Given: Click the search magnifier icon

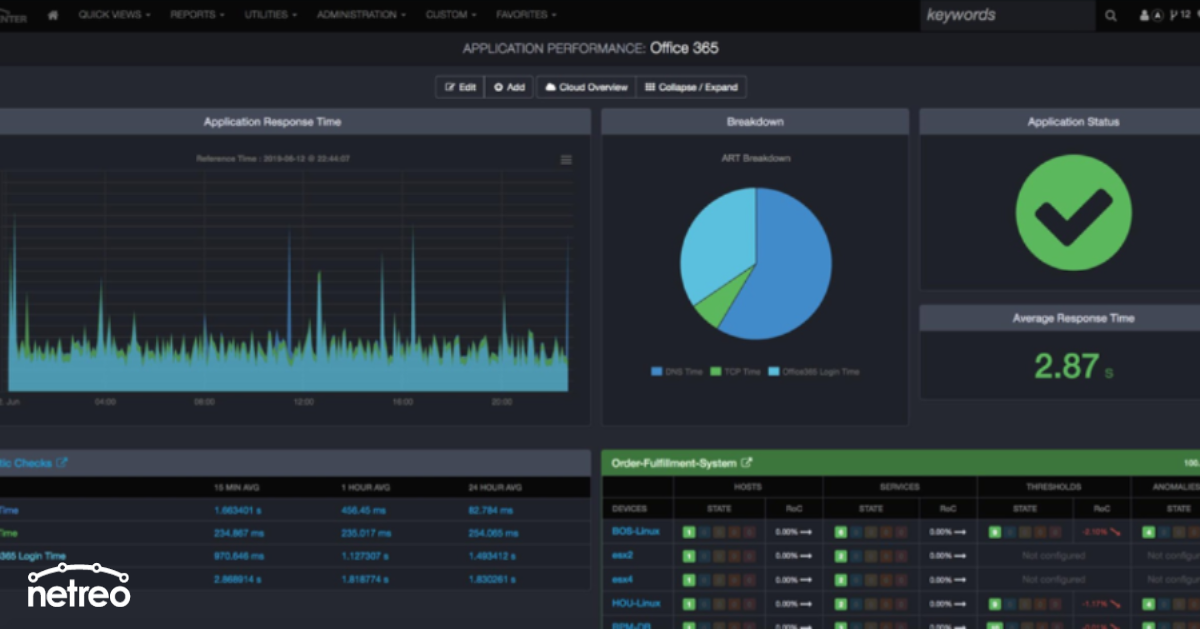Looking at the screenshot, I should click(x=1111, y=15).
